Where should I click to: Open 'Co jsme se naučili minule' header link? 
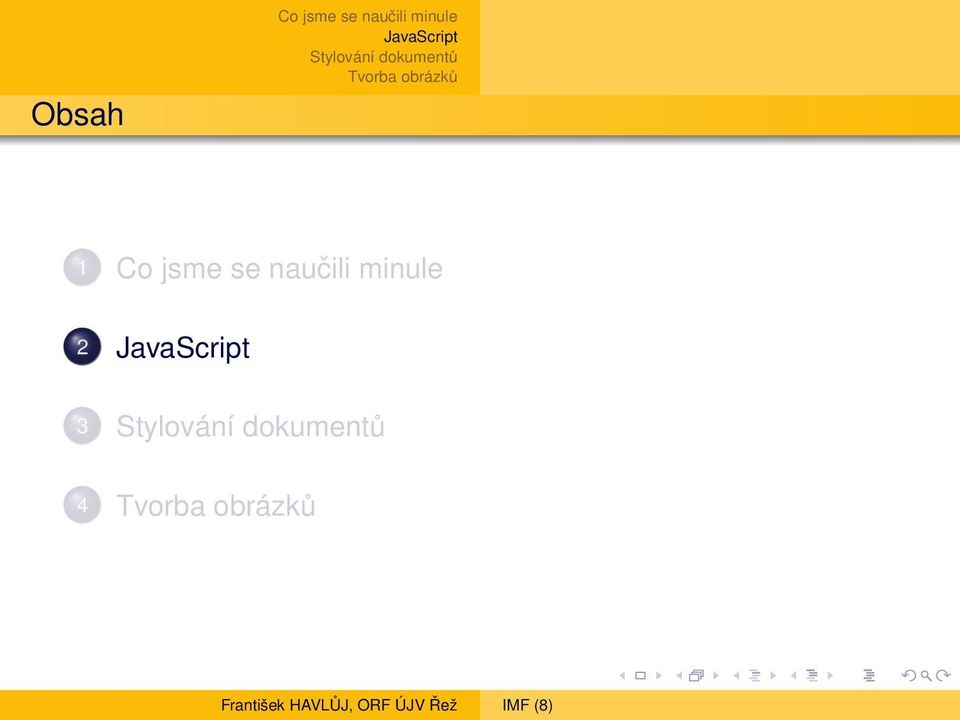pos(367,17)
